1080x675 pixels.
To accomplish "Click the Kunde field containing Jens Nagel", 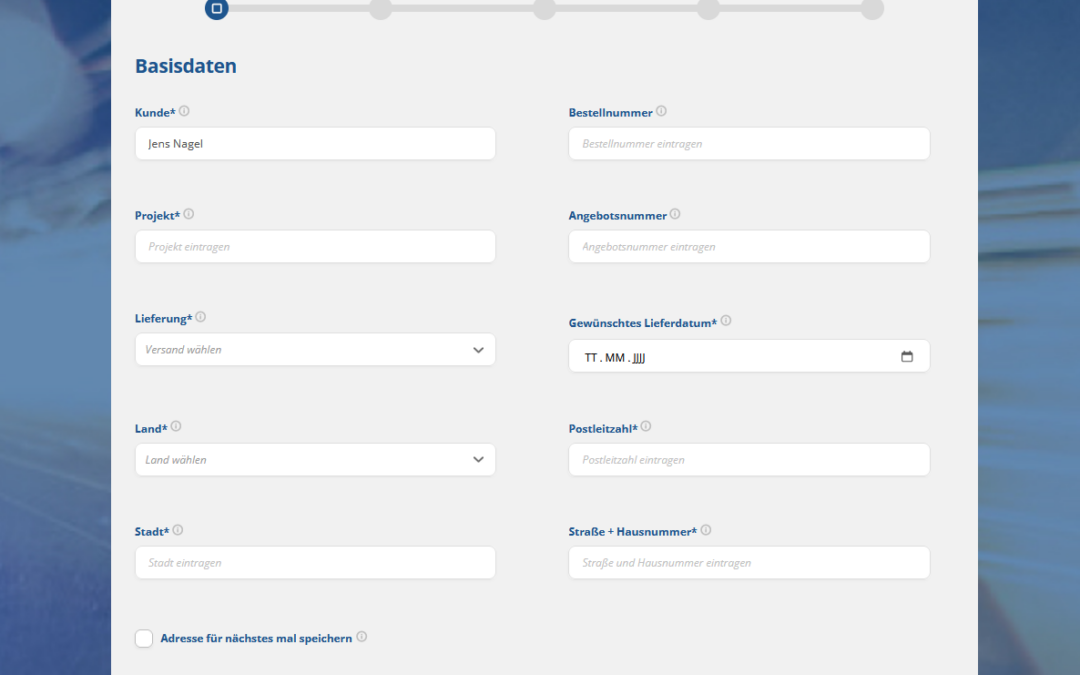I will click(x=315, y=144).
